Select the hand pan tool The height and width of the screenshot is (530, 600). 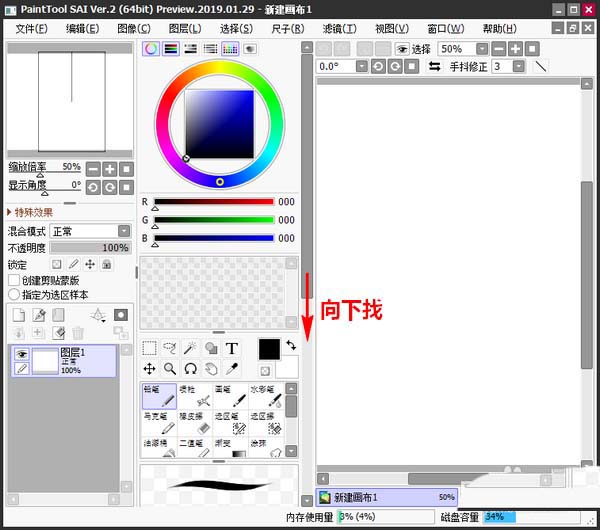click(211, 369)
